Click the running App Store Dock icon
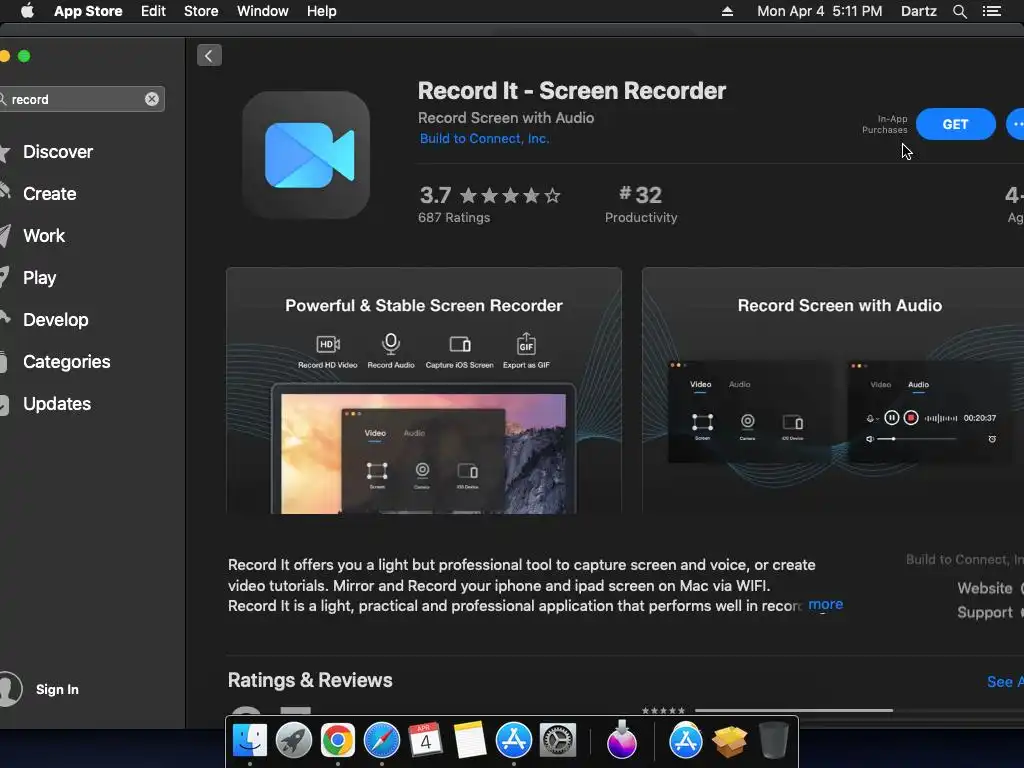This screenshot has width=1024, height=768. click(x=513, y=741)
